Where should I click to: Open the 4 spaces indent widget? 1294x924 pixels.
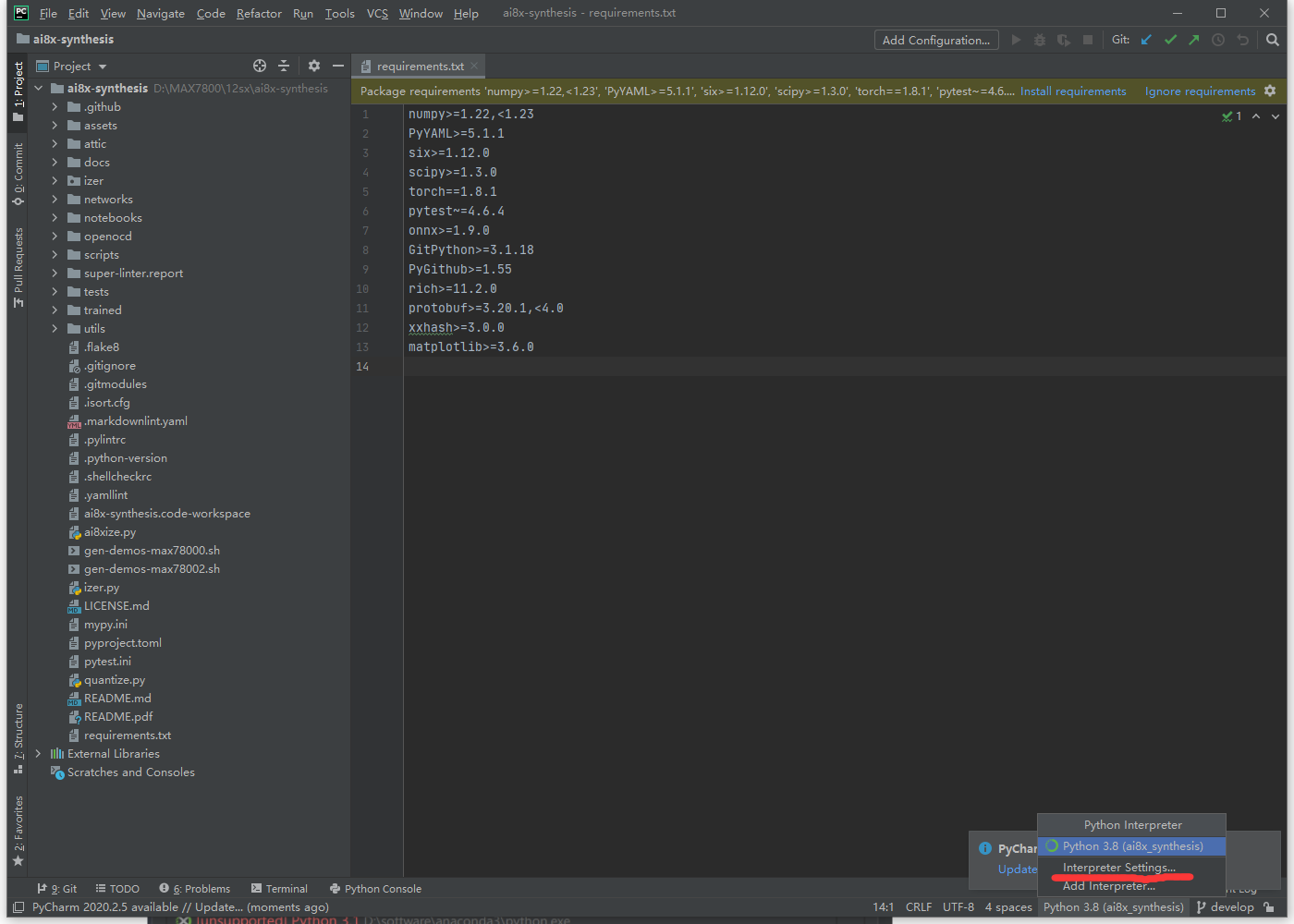point(1008,907)
